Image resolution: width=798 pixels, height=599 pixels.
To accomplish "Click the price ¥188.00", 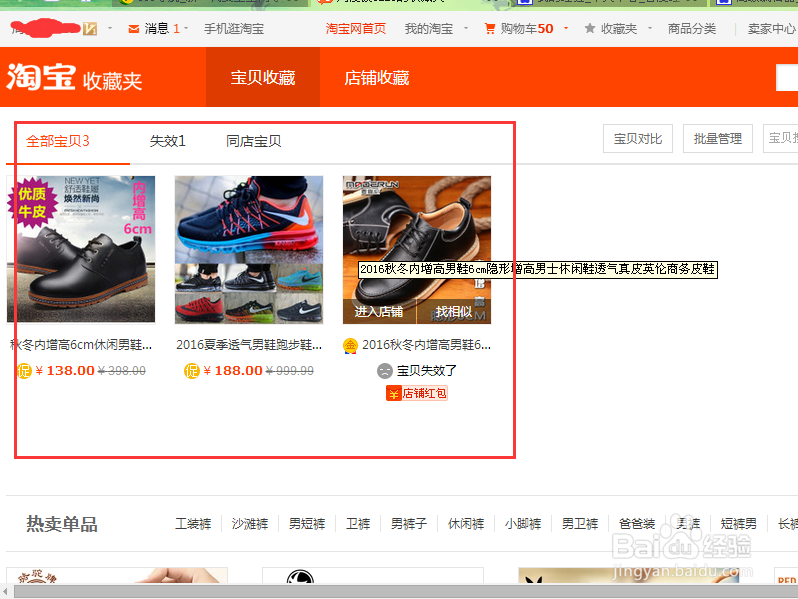I will 233,370.
